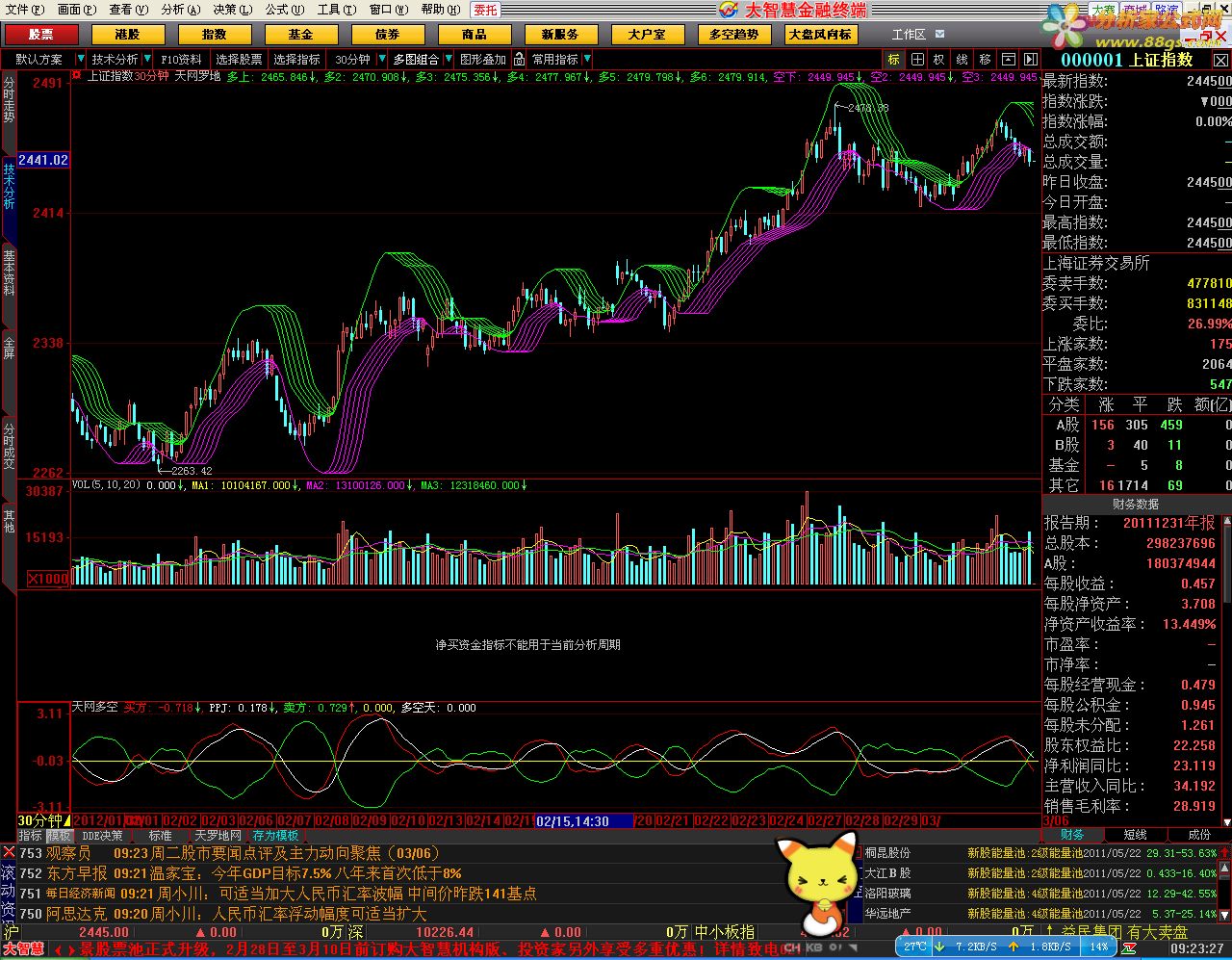This screenshot has height=960, width=1232.
Task: Switch to the 模板 bottom tab
Action: 59,836
